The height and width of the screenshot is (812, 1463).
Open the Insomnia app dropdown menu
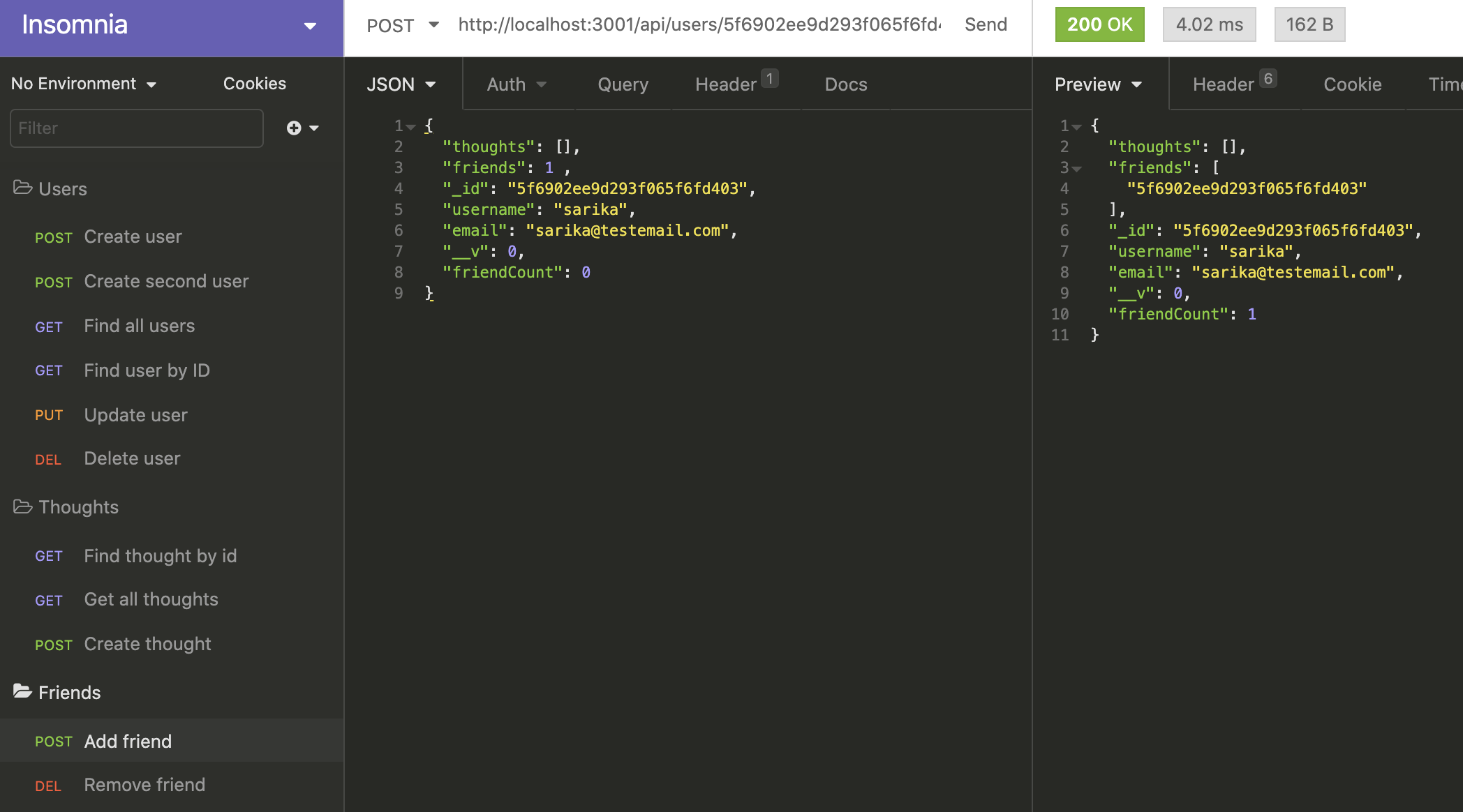pos(310,27)
